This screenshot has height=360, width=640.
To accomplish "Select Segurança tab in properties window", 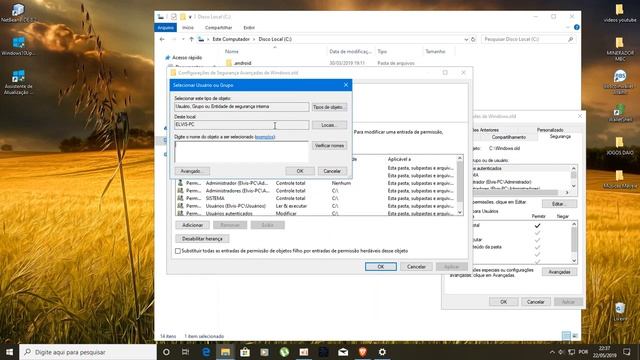I will coord(560,136).
